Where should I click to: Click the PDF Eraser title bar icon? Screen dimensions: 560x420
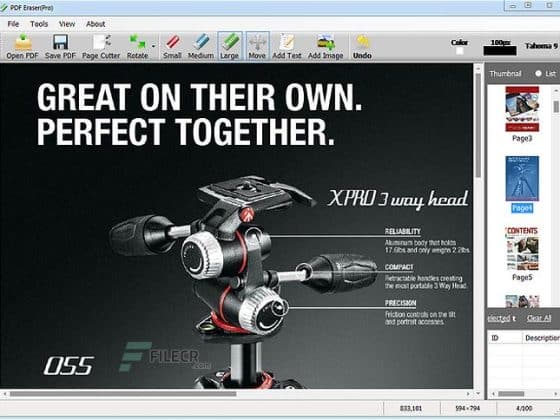coord(4,8)
